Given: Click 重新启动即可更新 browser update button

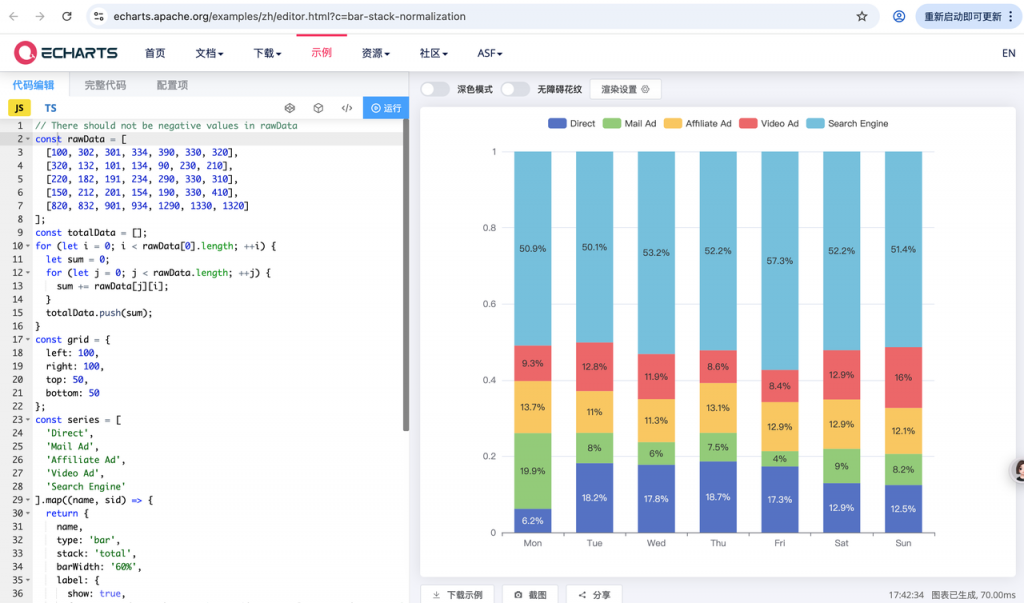Looking at the screenshot, I should tap(968, 16).
